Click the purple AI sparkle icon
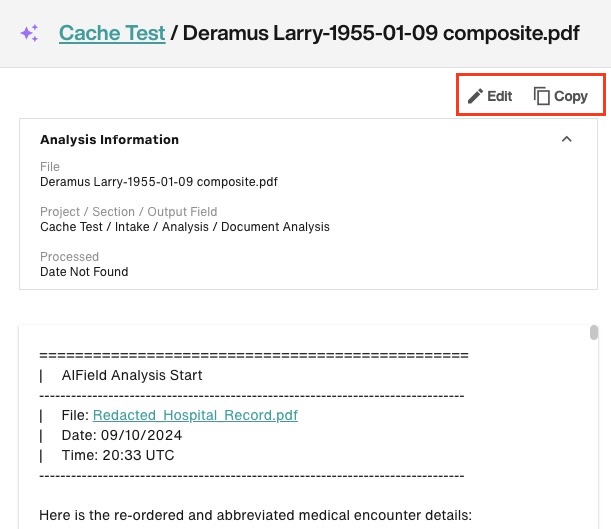Image resolution: width=611 pixels, height=529 pixels. pyautogui.click(x=29, y=33)
